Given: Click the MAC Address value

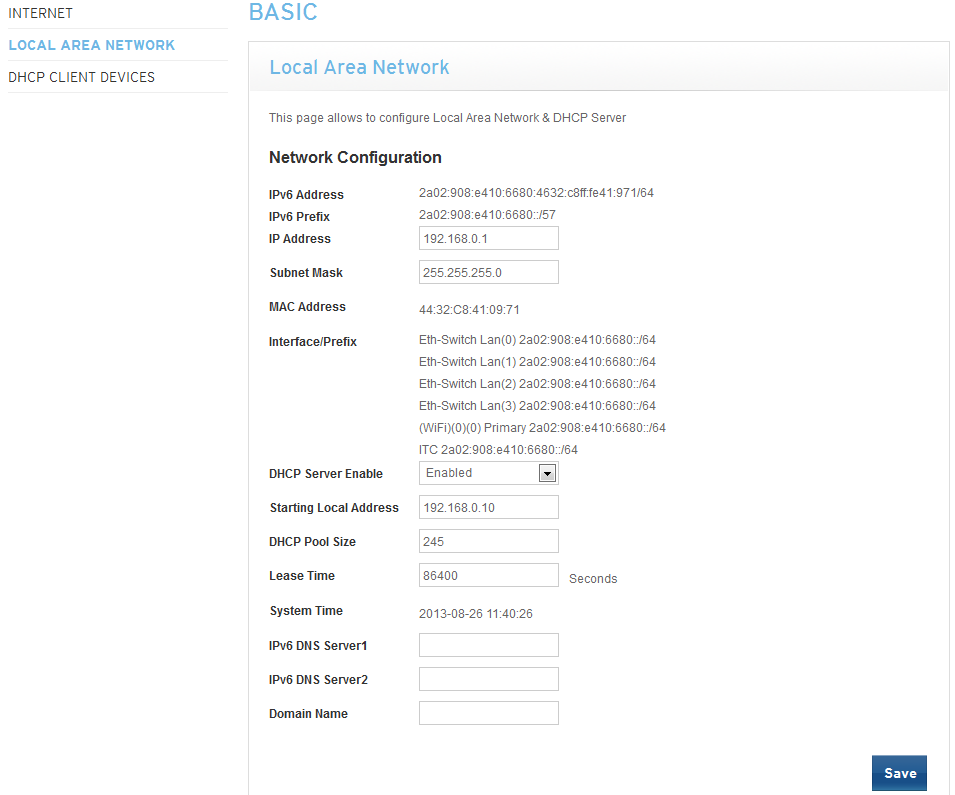Looking at the screenshot, I should point(469,310).
